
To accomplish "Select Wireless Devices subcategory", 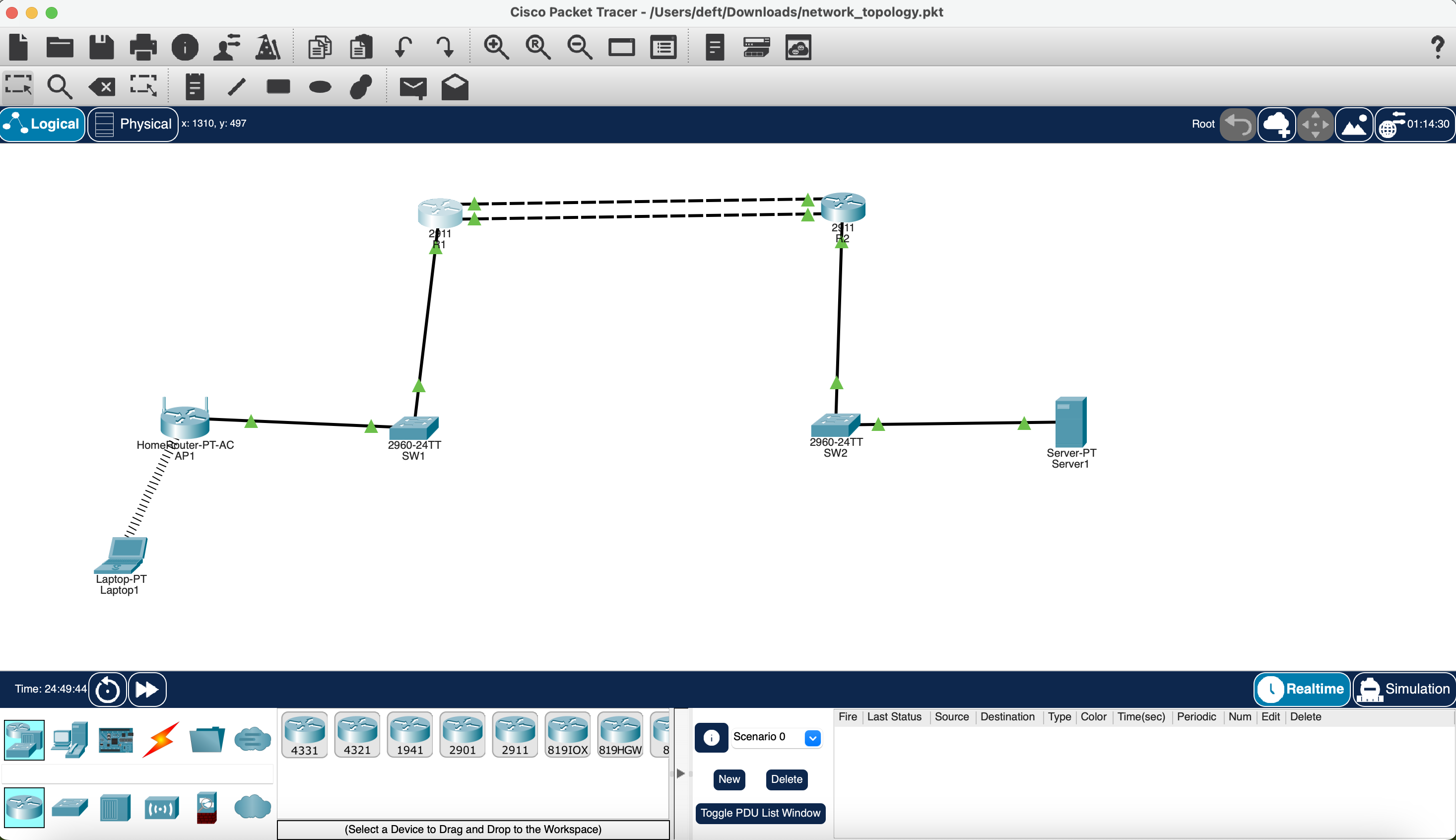I will coord(161,808).
